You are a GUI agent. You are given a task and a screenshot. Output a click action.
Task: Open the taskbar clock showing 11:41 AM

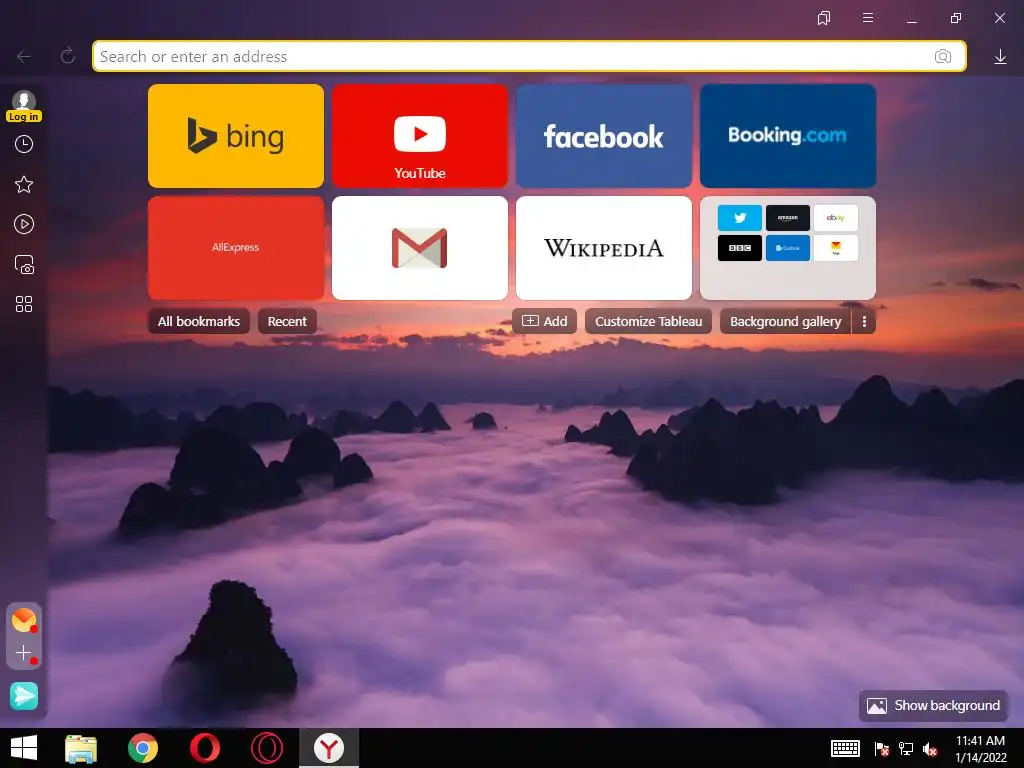pyautogui.click(x=980, y=748)
